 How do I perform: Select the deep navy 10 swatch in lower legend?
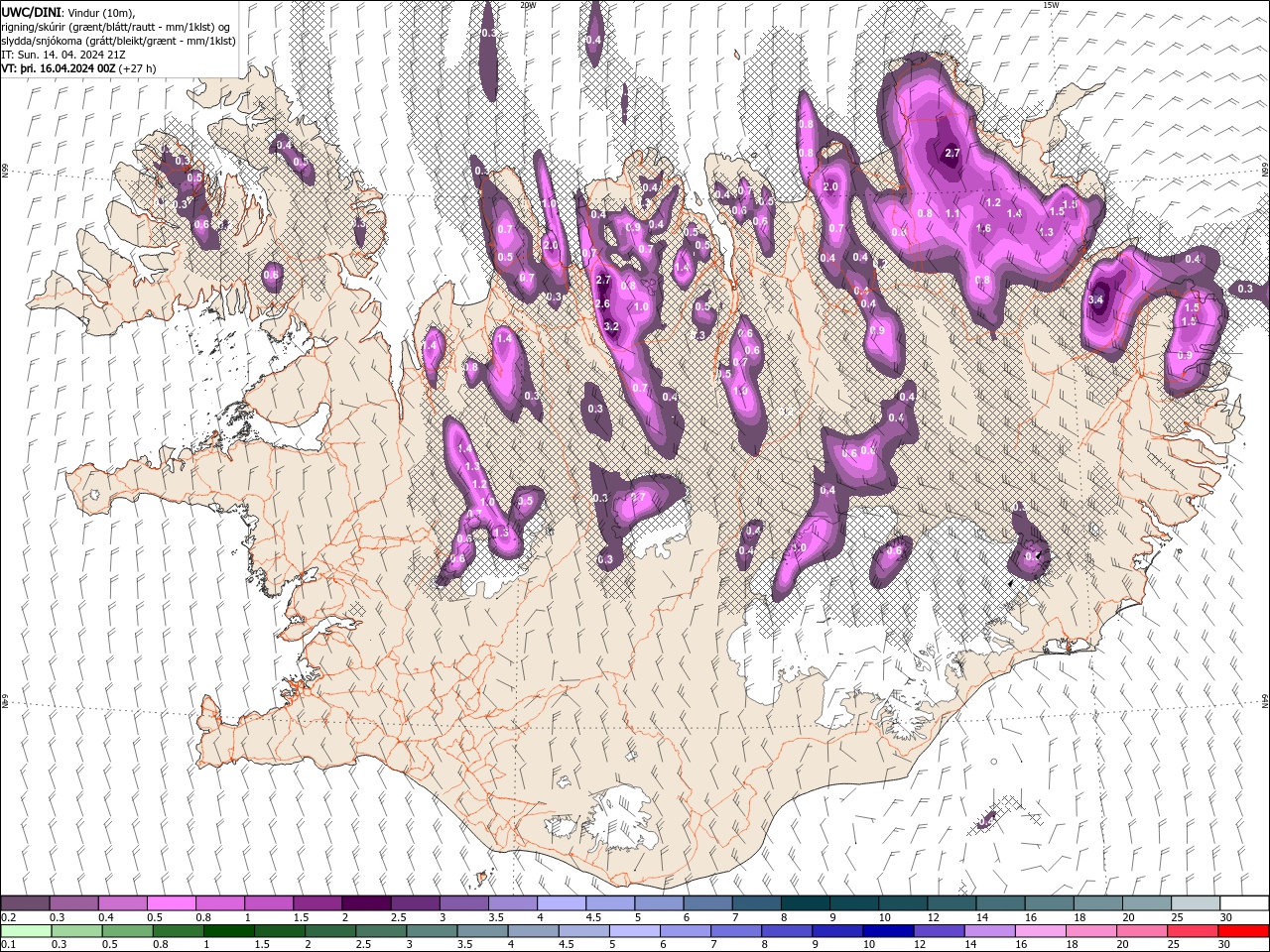coord(888,930)
